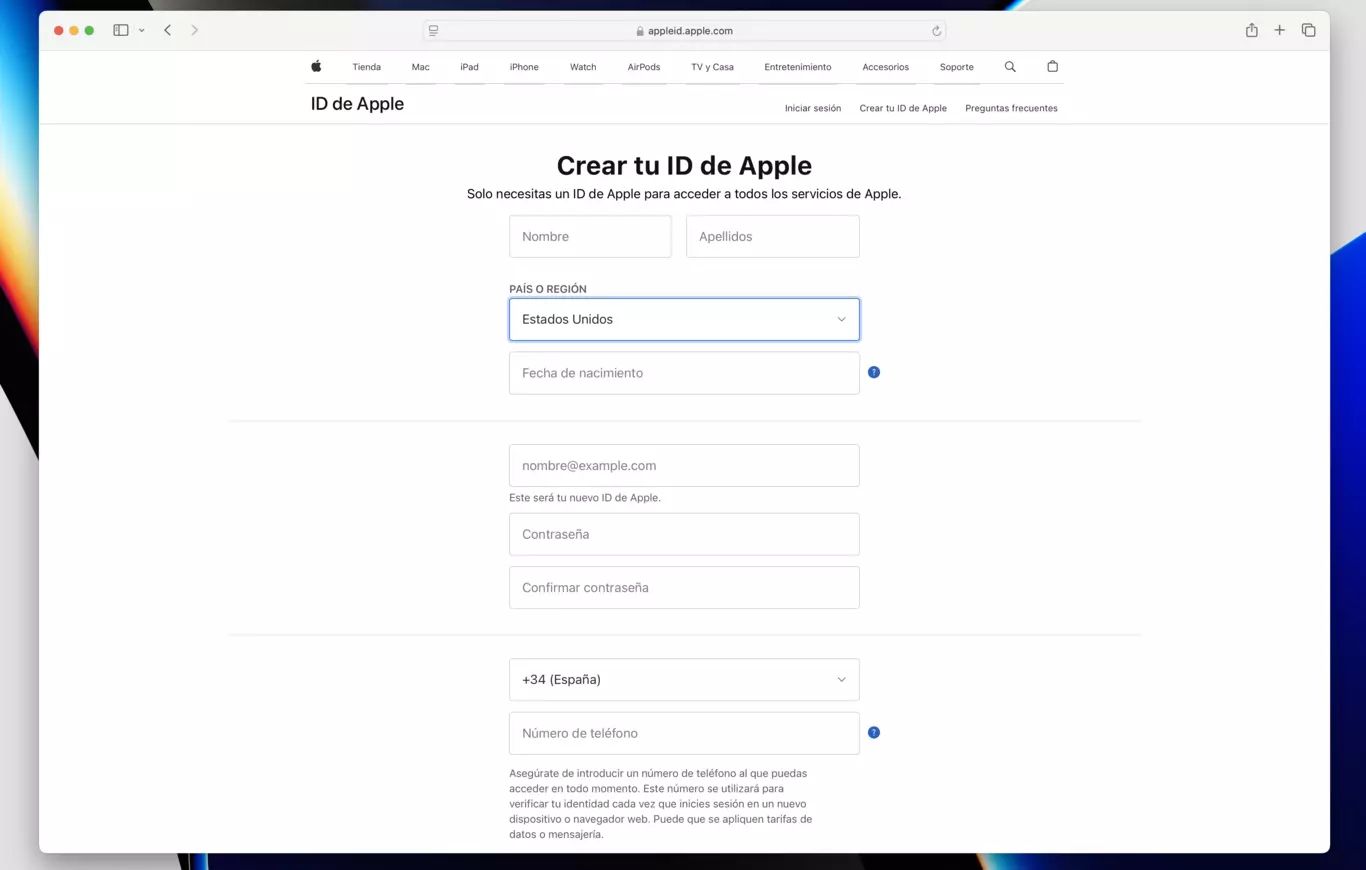Open the search icon in Apple navigation

coord(1010,67)
